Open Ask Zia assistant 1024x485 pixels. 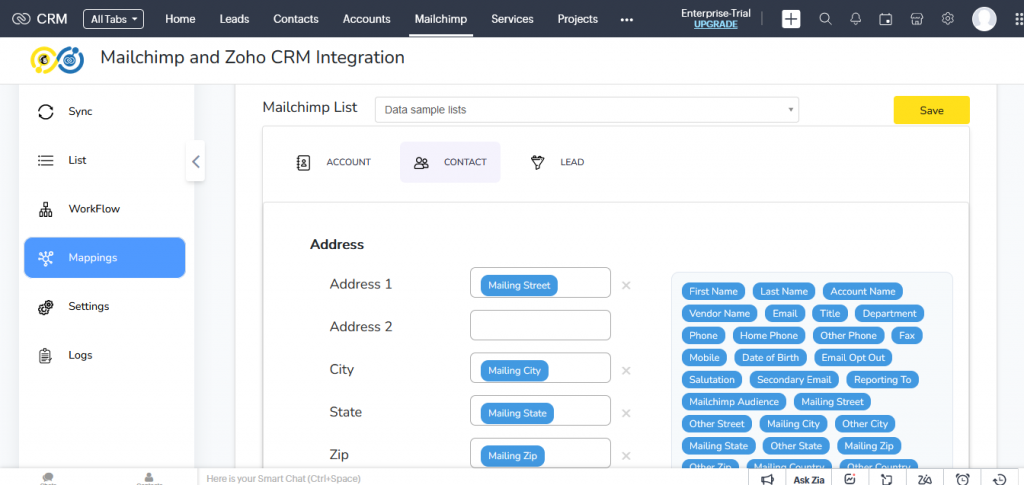pyautogui.click(x=808, y=480)
